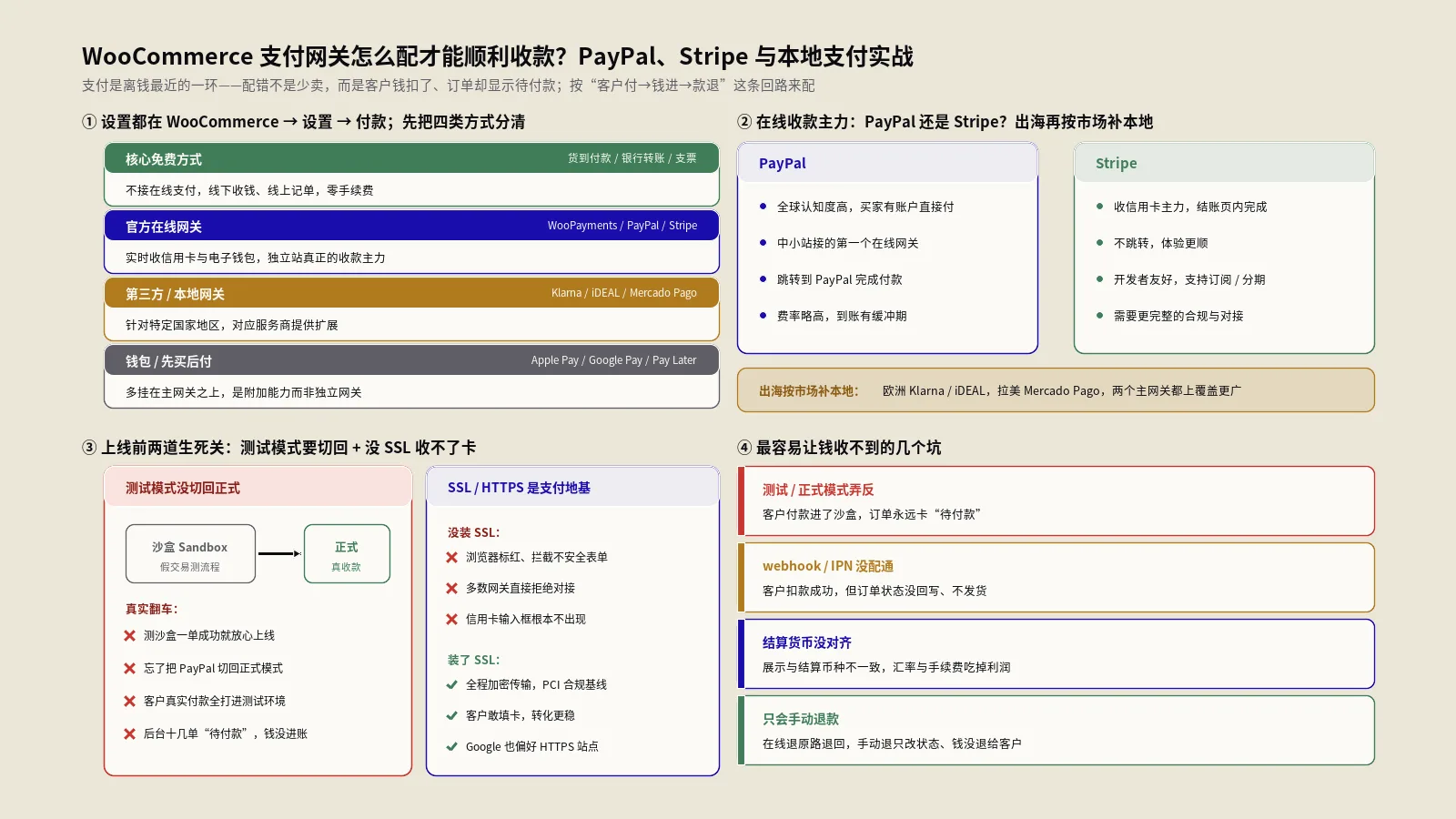This screenshot has width=1456, height=819.
Task: Click the 测试 / 正式模式弄反 card
Action: pyautogui.click(x=1056, y=501)
